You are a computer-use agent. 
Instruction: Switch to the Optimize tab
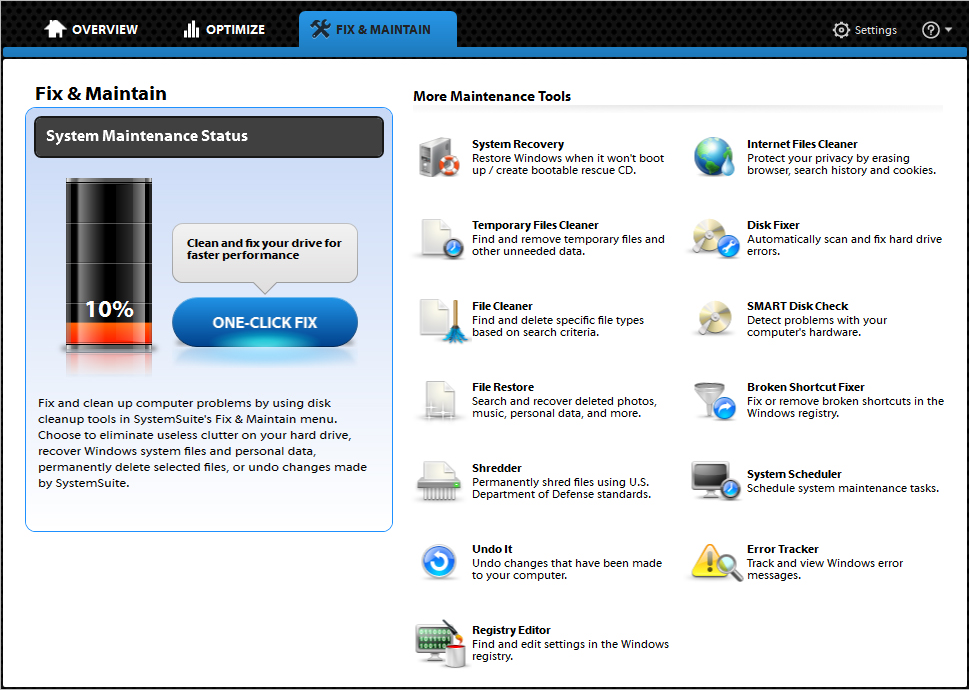point(224,30)
